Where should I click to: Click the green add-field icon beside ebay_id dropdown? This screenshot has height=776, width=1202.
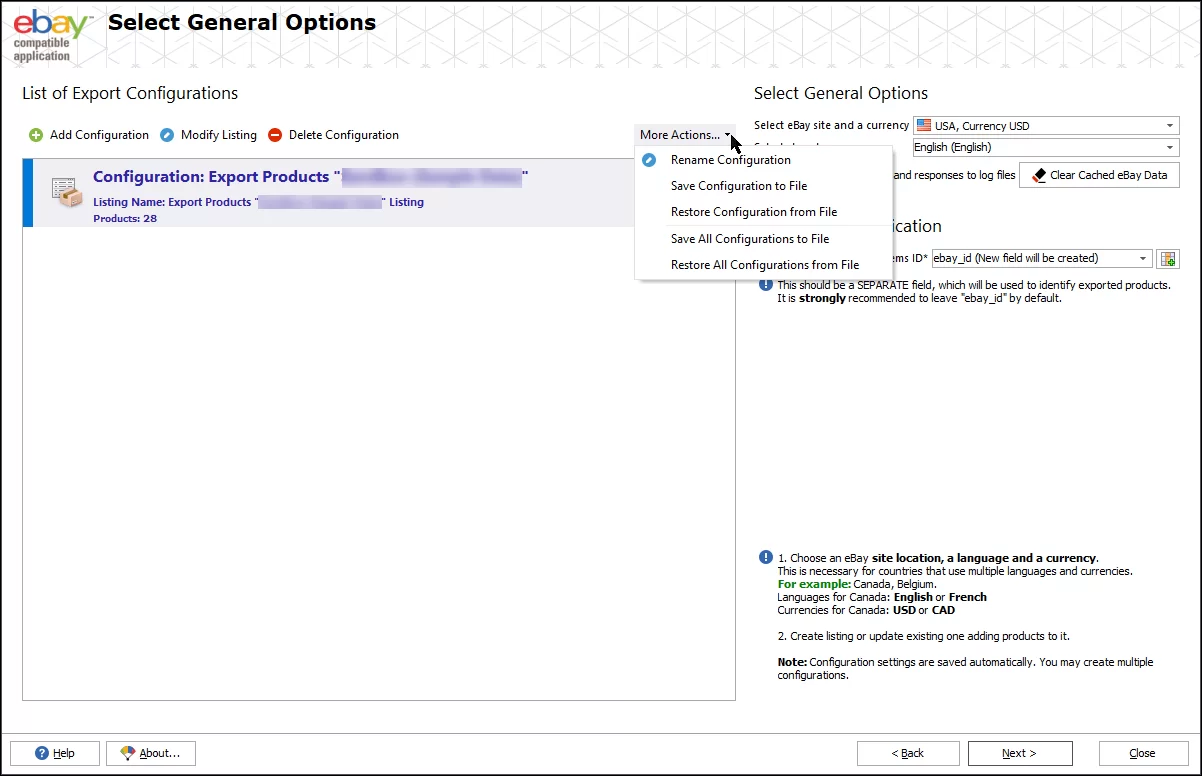(x=1167, y=259)
